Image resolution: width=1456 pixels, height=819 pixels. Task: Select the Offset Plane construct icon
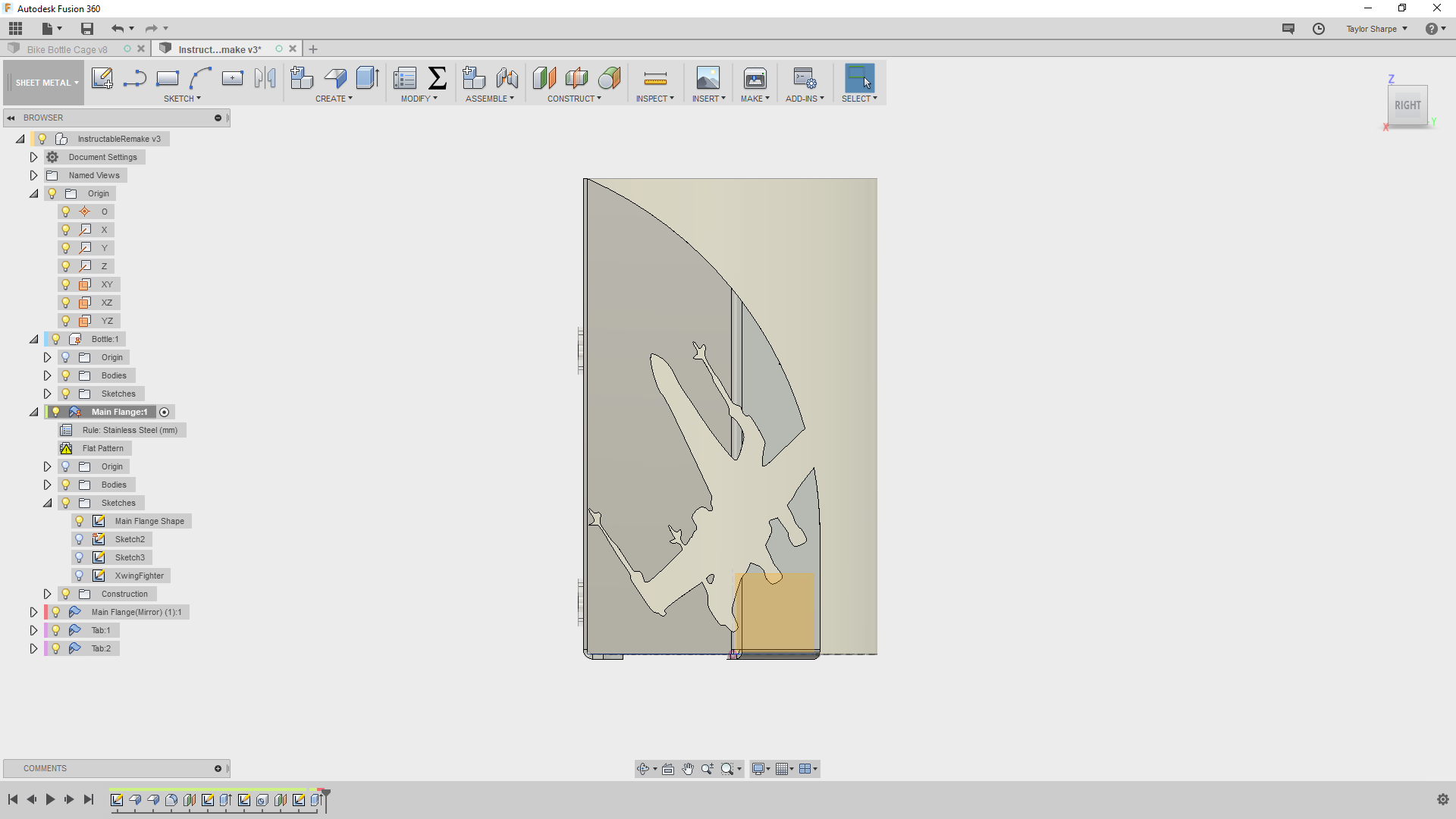(x=544, y=78)
